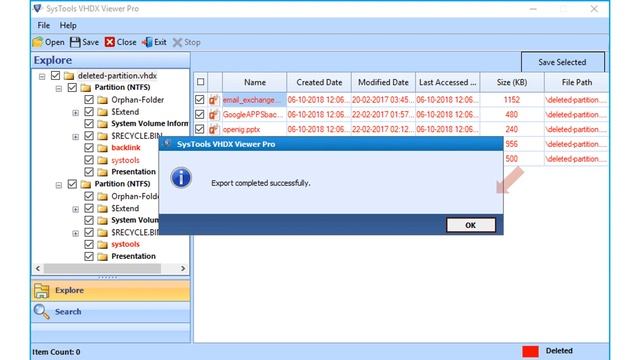Toggle the second Partition (NTFS) checkbox
The height and width of the screenshot is (360, 640).
coord(72,184)
